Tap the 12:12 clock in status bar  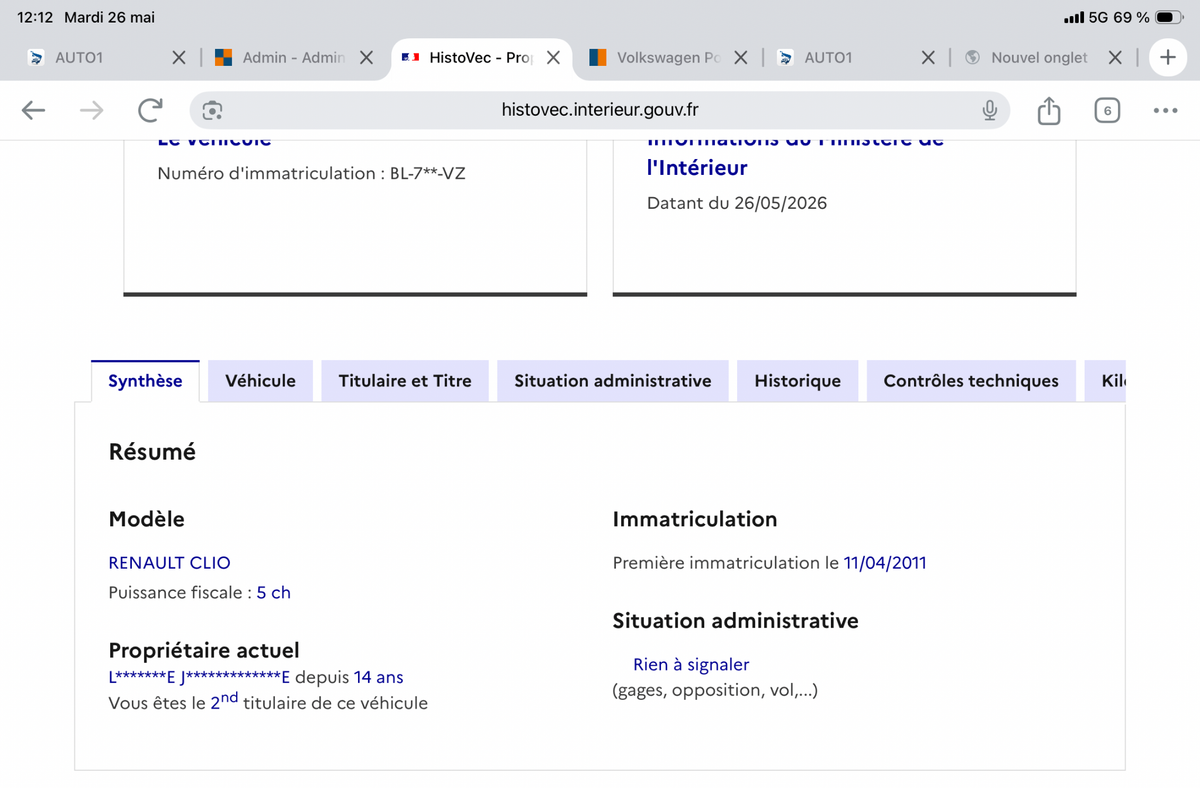[35, 18]
